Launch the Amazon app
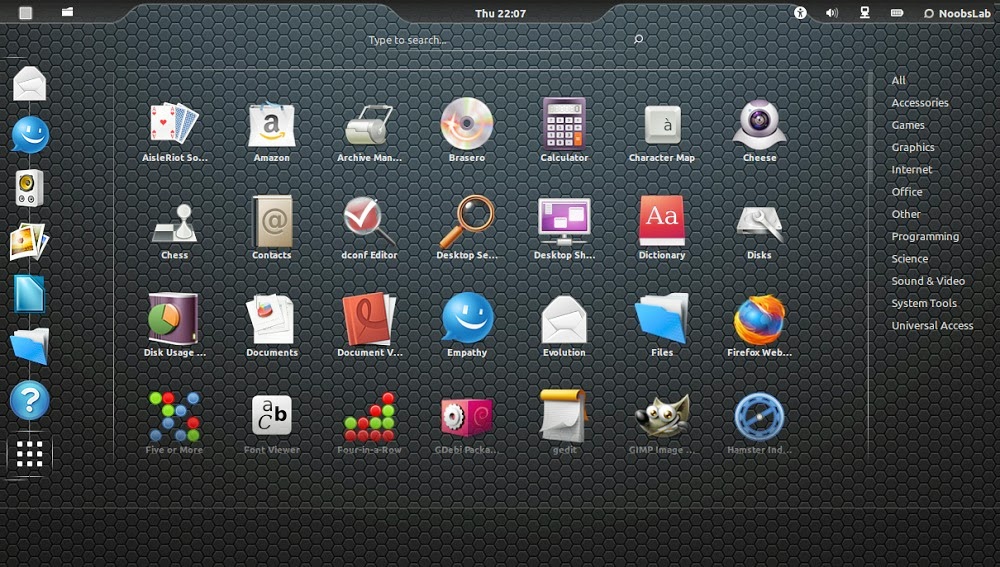 click(272, 131)
